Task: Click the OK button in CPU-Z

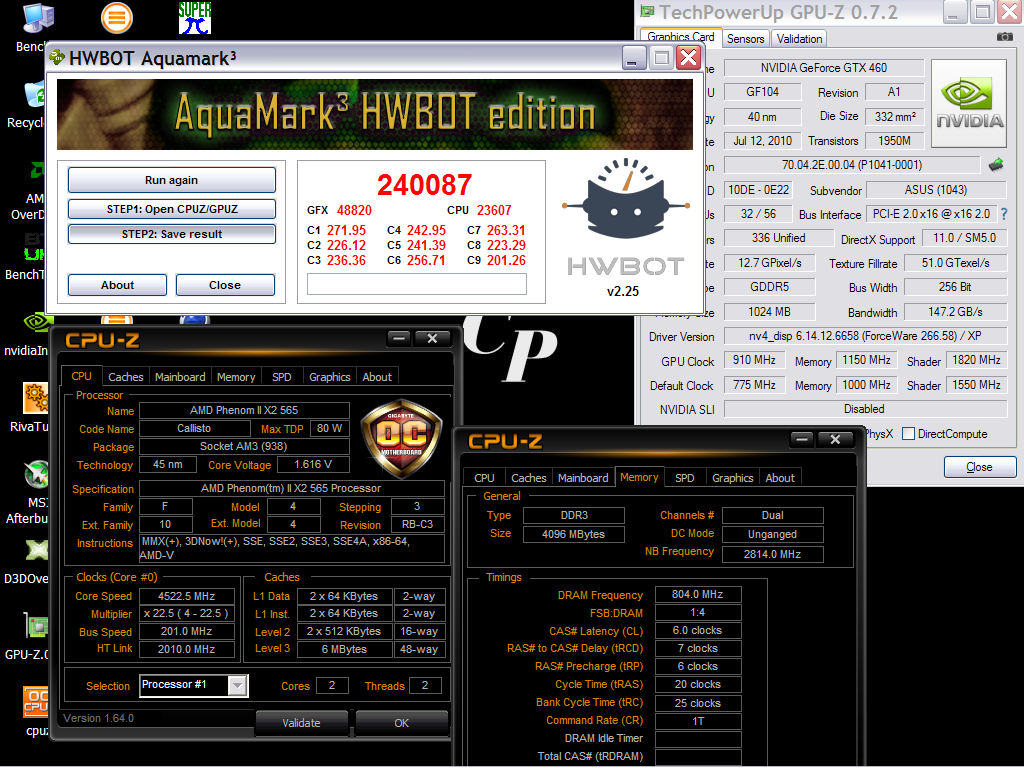Action: (402, 723)
